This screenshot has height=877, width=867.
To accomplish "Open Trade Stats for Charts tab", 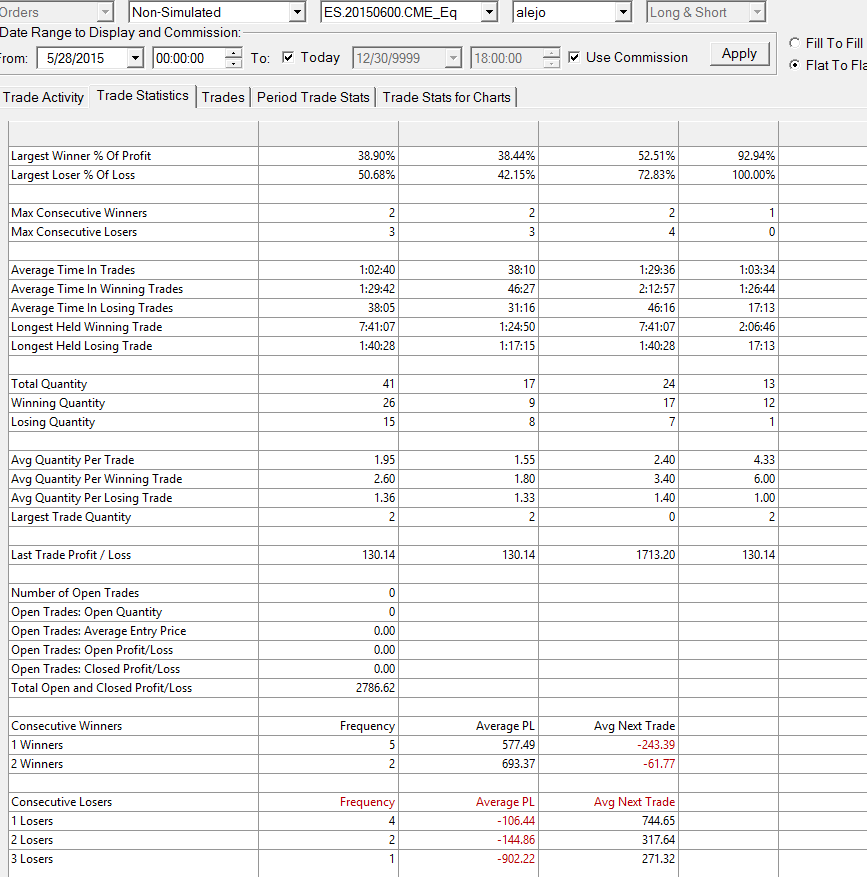I will (x=446, y=97).
